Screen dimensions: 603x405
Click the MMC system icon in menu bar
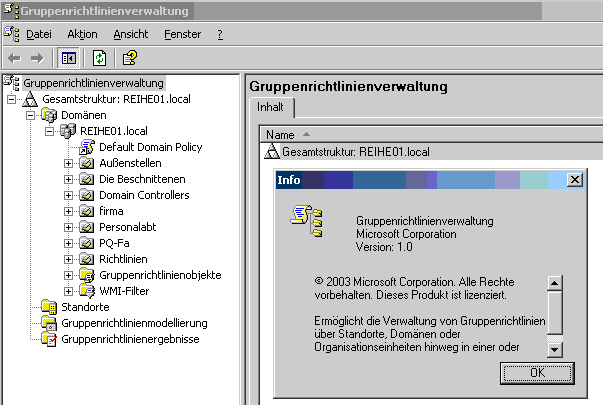12,33
